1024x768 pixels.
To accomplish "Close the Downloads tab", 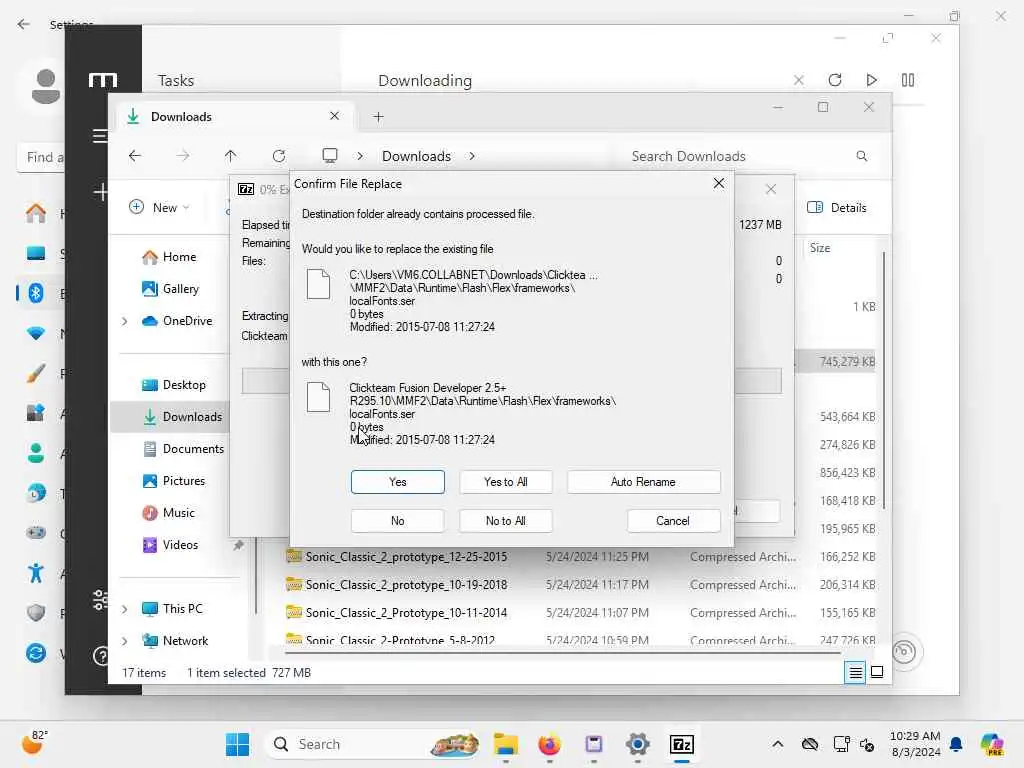I will pos(334,116).
